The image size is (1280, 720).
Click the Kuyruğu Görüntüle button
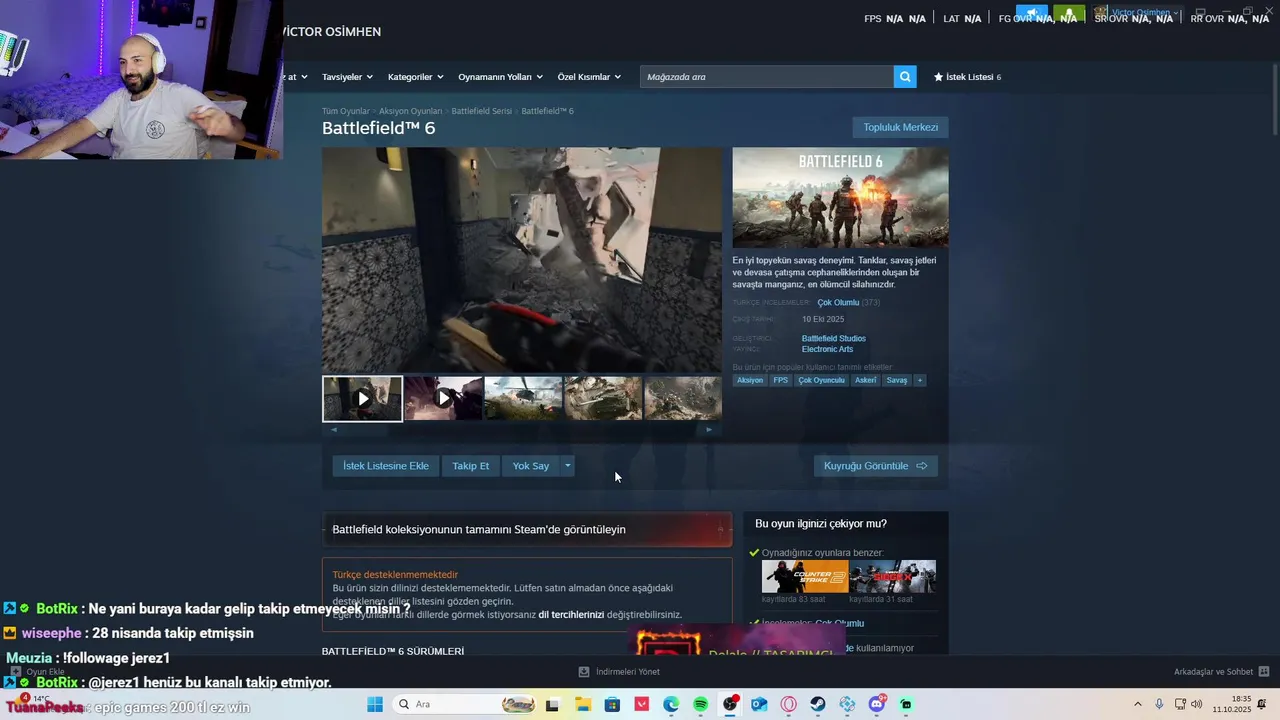pyautogui.click(x=876, y=466)
